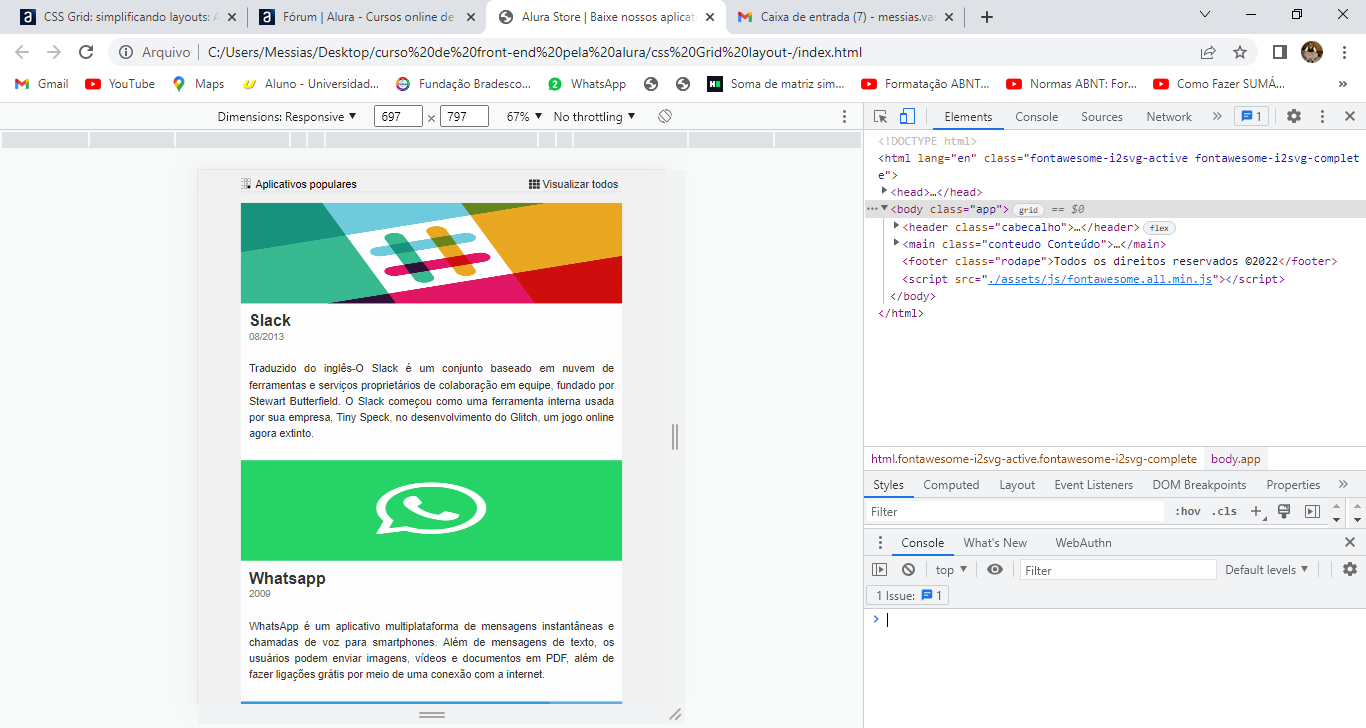Image resolution: width=1366 pixels, height=728 pixels.
Task: Open the Properties sidebar tab
Action: point(1293,485)
